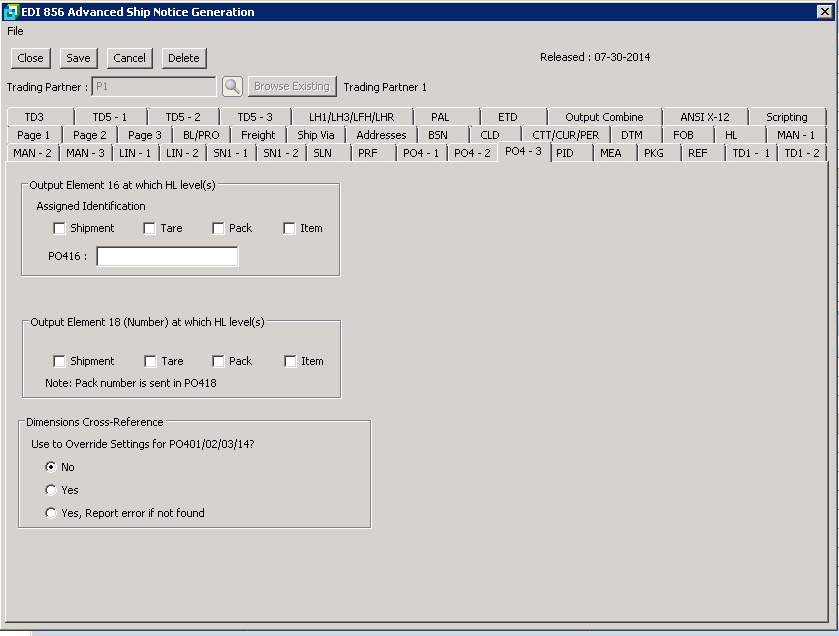Select the Yes radio button
The image size is (839, 636).
click(x=51, y=490)
